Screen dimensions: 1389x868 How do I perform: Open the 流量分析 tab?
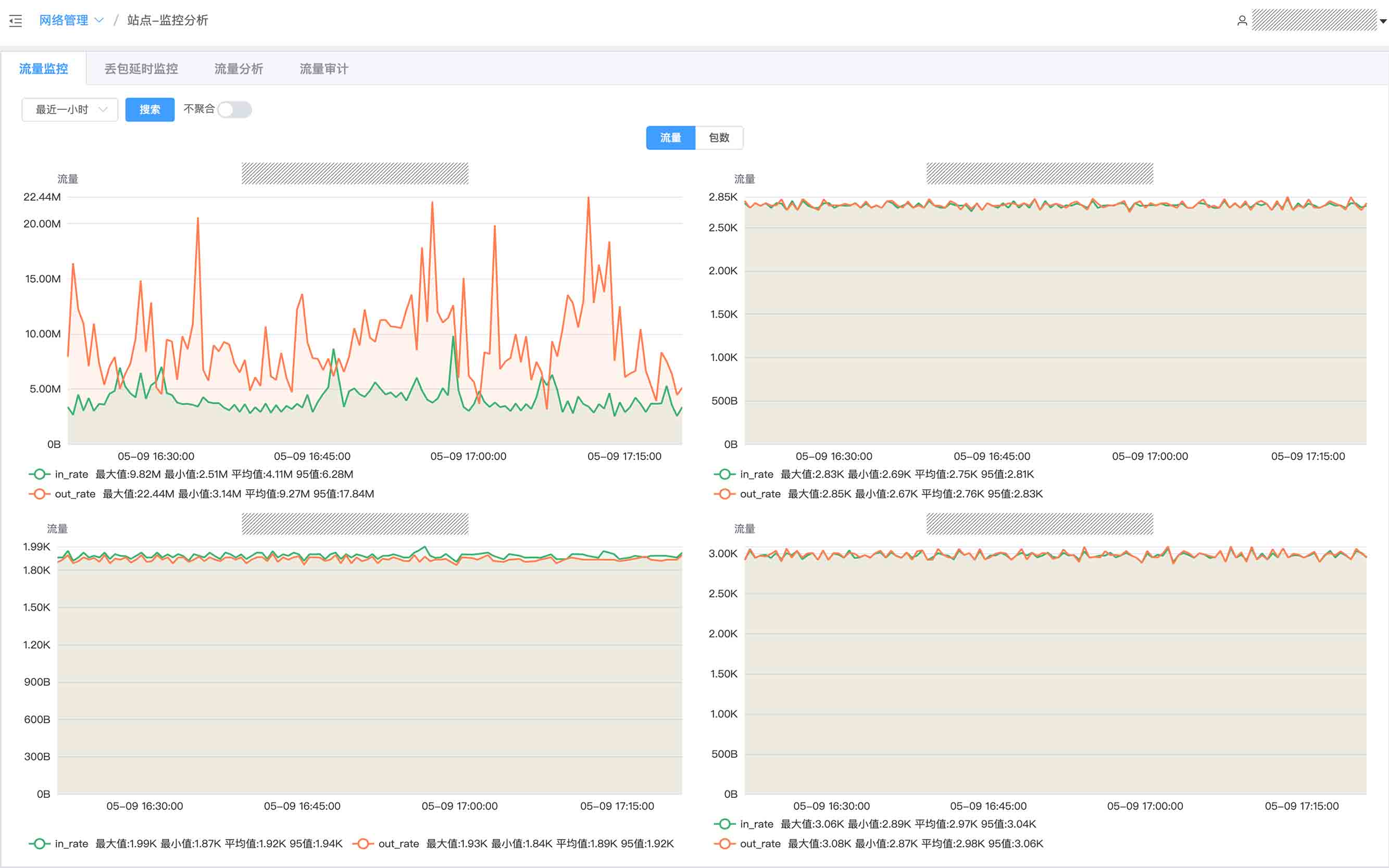point(239,69)
